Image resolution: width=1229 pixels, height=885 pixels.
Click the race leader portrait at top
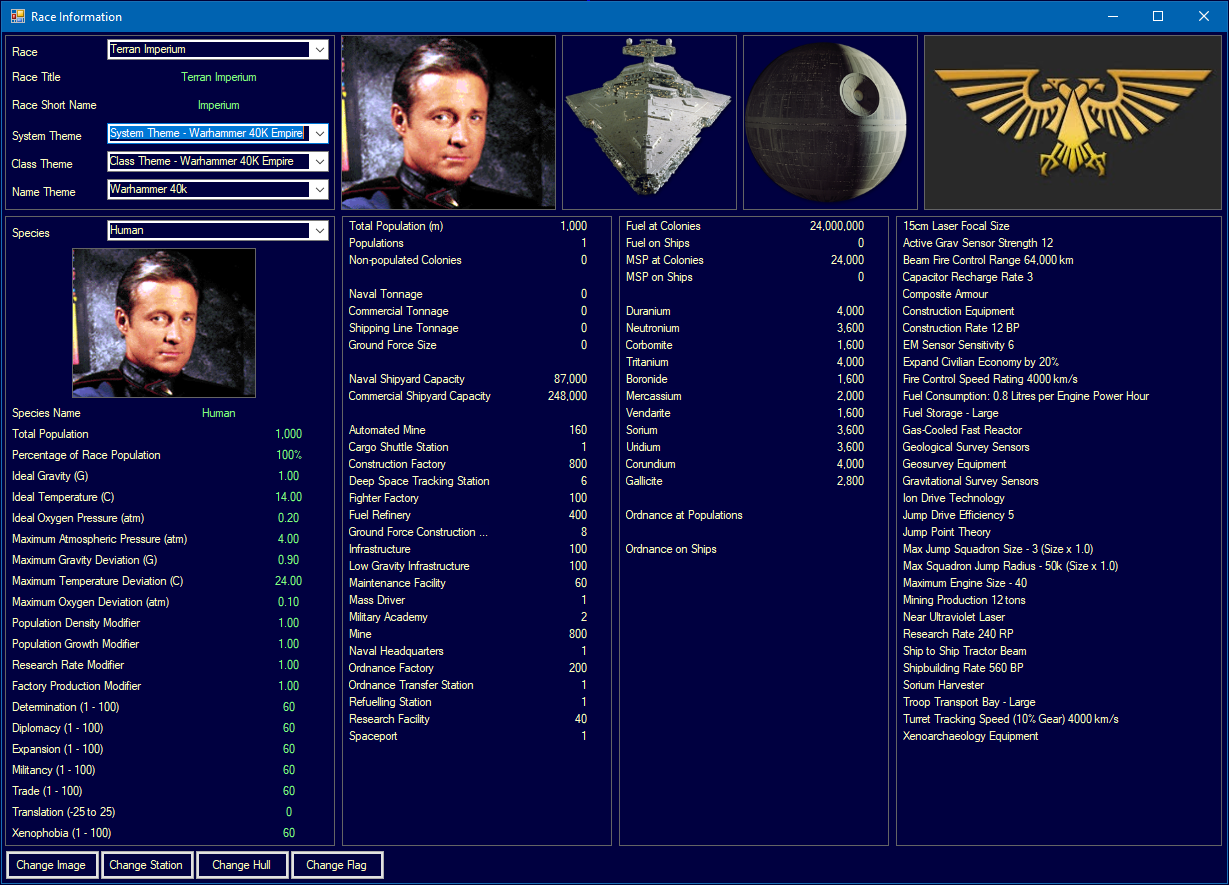449,122
